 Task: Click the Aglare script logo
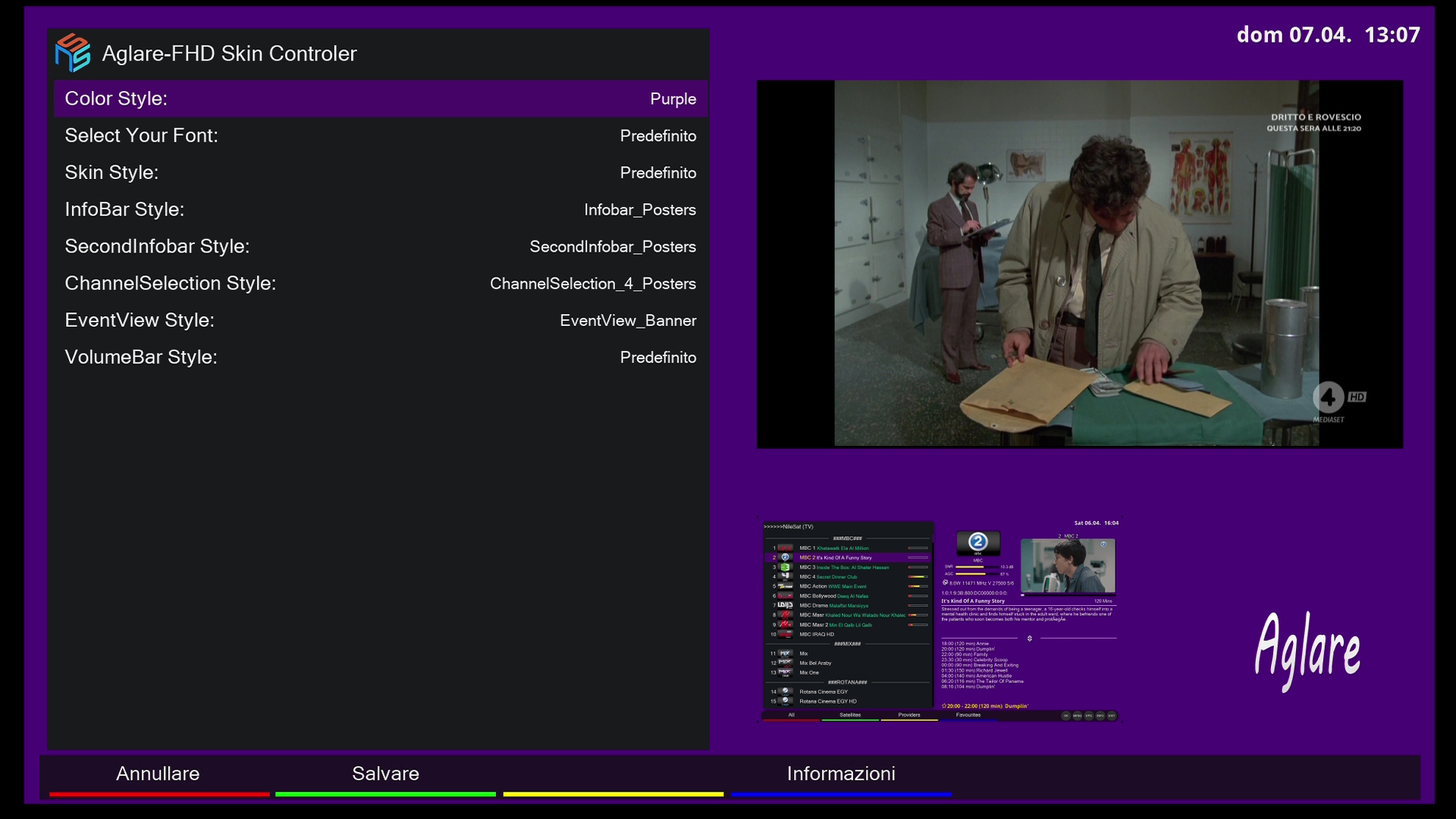1307,650
